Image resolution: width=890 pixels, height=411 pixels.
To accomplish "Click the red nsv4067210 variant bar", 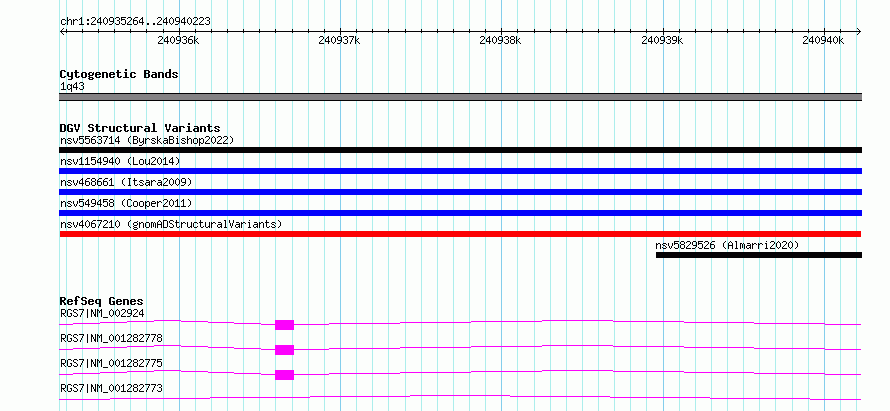I will point(460,234).
